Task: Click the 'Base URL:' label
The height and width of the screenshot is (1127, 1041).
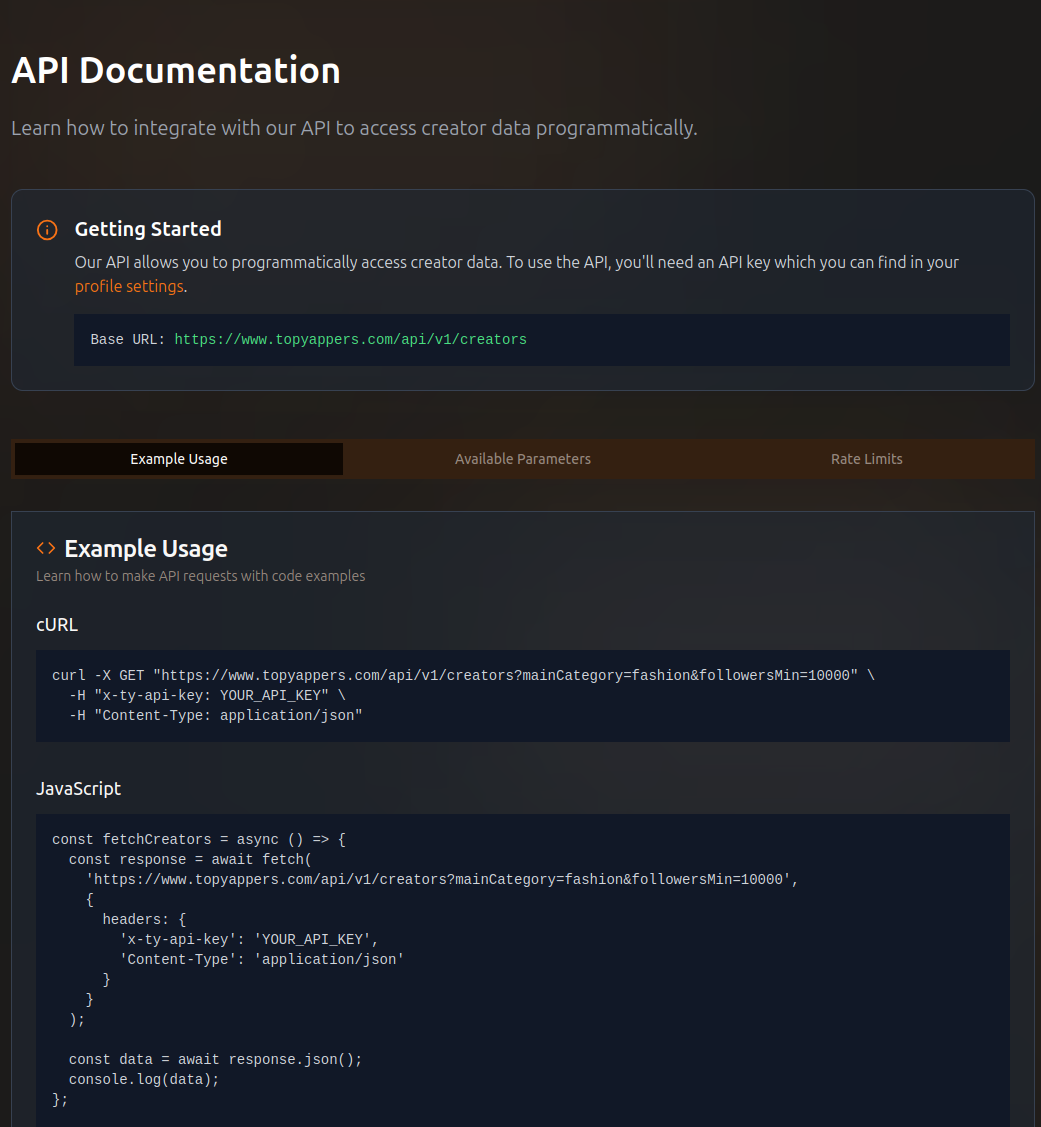Action: click(x=127, y=339)
